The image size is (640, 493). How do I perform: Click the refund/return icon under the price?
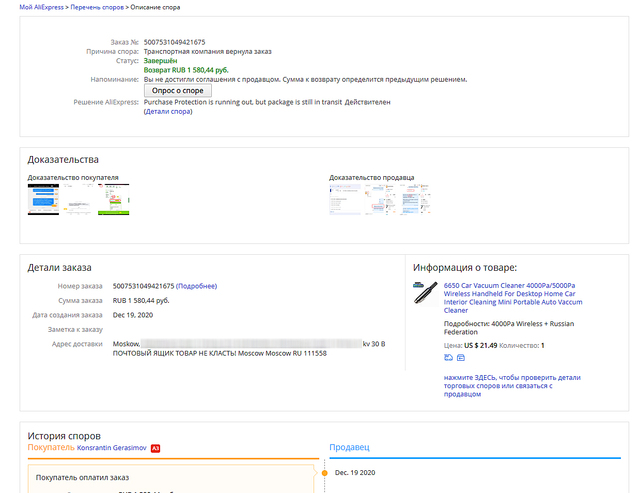click(x=448, y=358)
